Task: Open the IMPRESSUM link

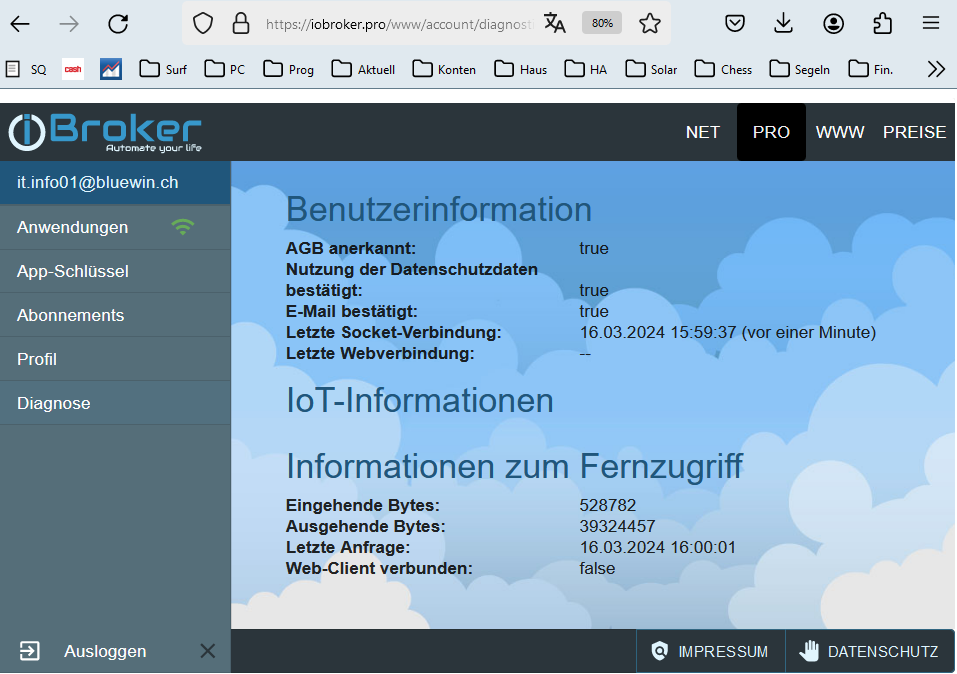Action: click(x=710, y=651)
